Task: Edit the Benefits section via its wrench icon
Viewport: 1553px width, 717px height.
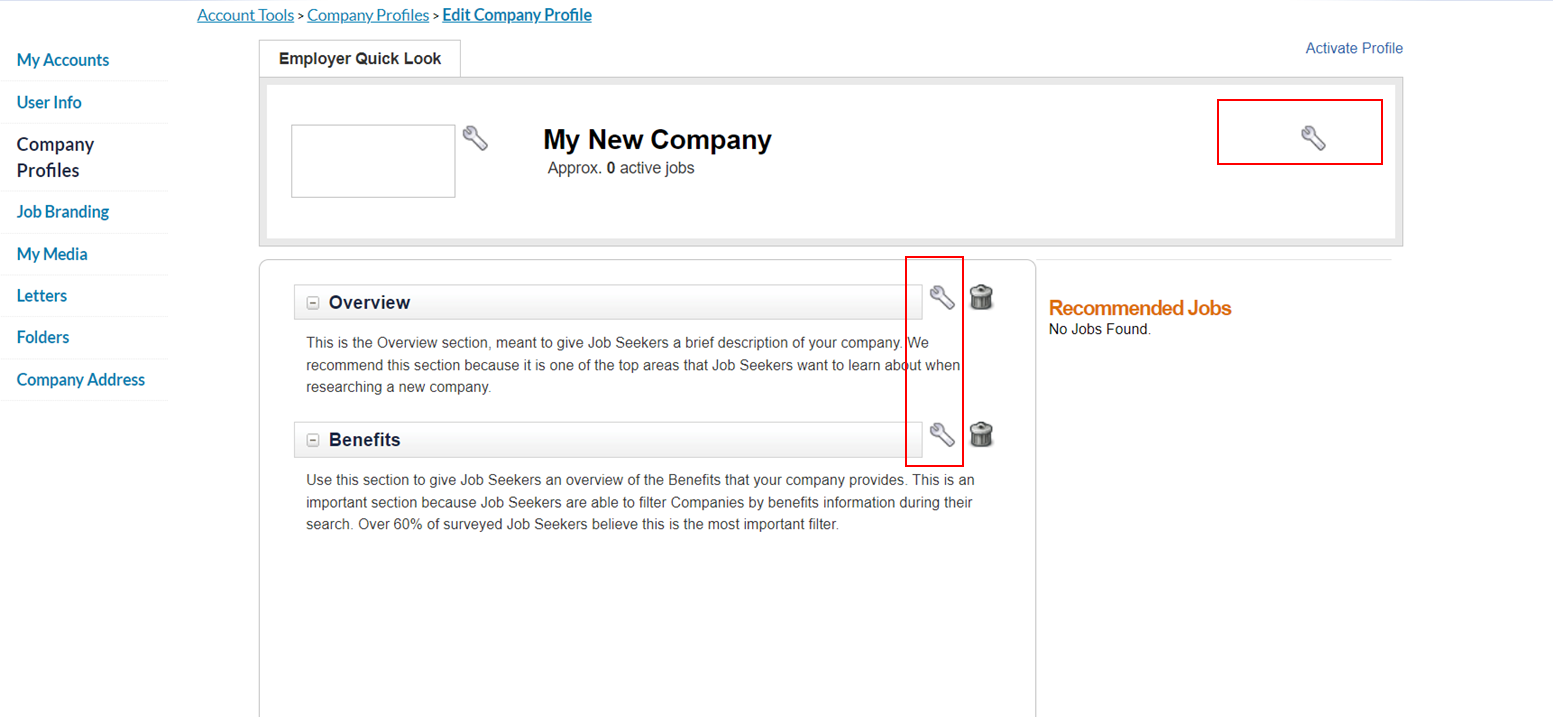Action: point(939,433)
